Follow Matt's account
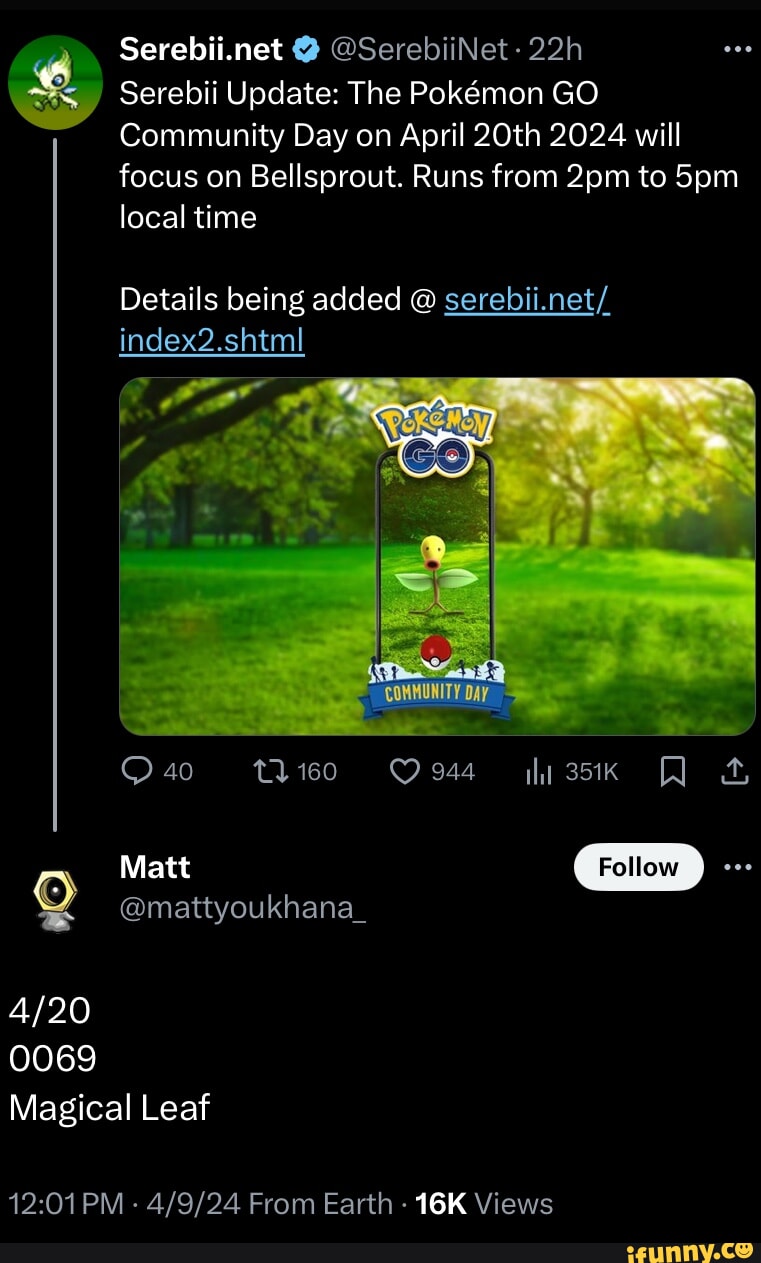761x1263 pixels. [638, 867]
